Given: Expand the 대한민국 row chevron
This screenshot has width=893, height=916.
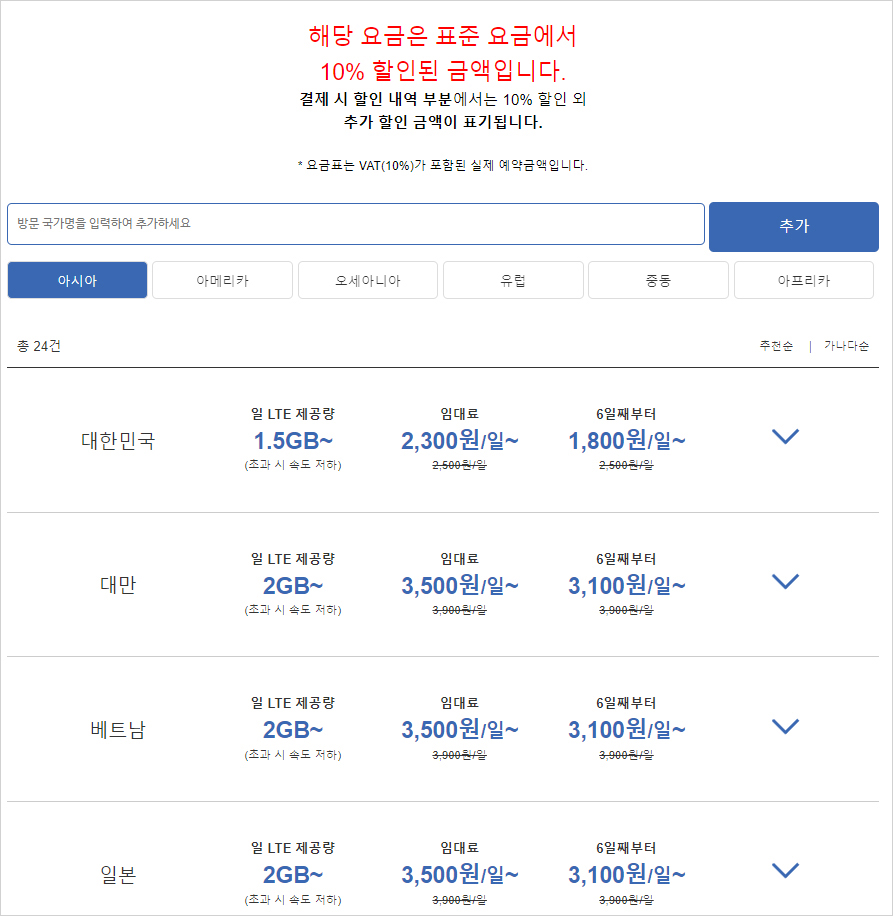Looking at the screenshot, I should [785, 436].
